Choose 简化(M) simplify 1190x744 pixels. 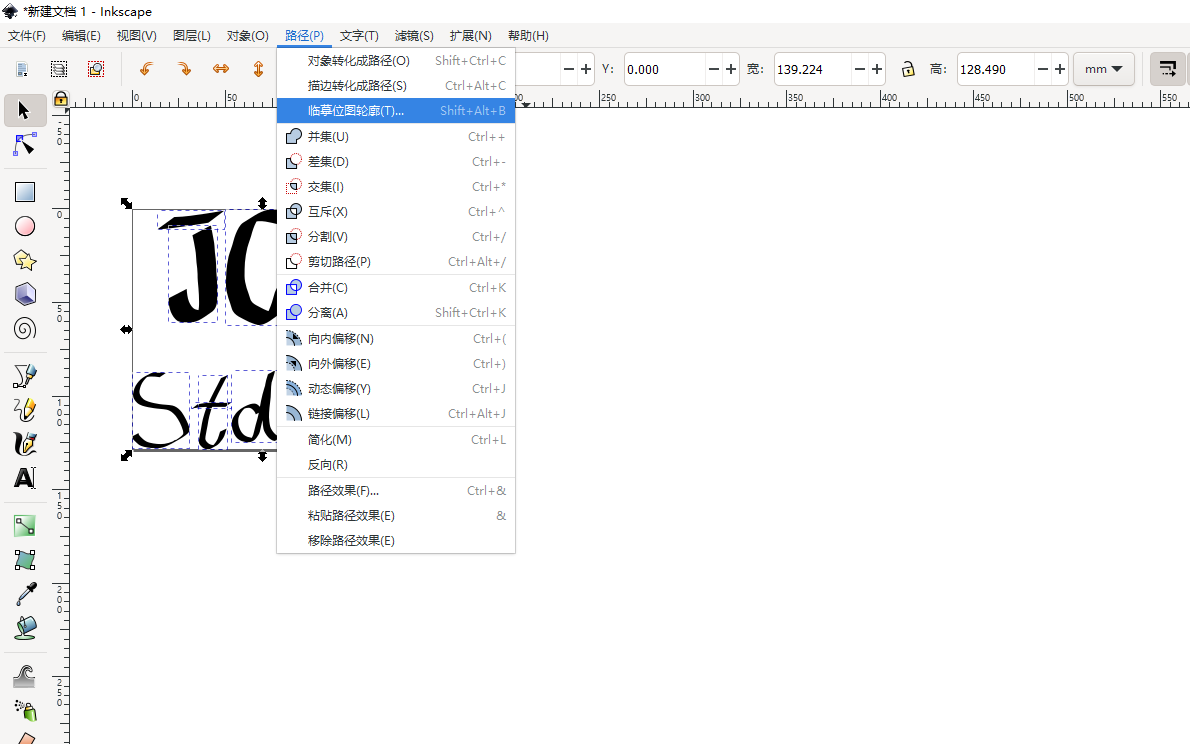click(396, 440)
